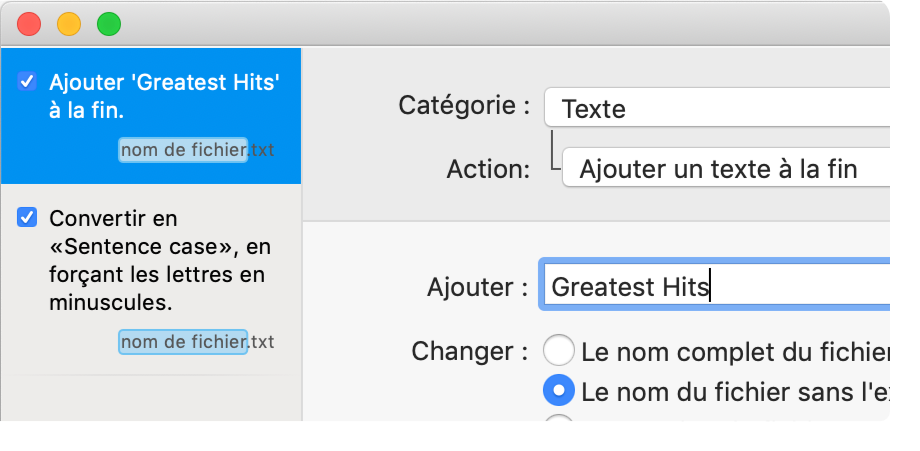Choose the "Le nom du fichier sans l'e…" option
920x451 pixels.
pos(558,389)
